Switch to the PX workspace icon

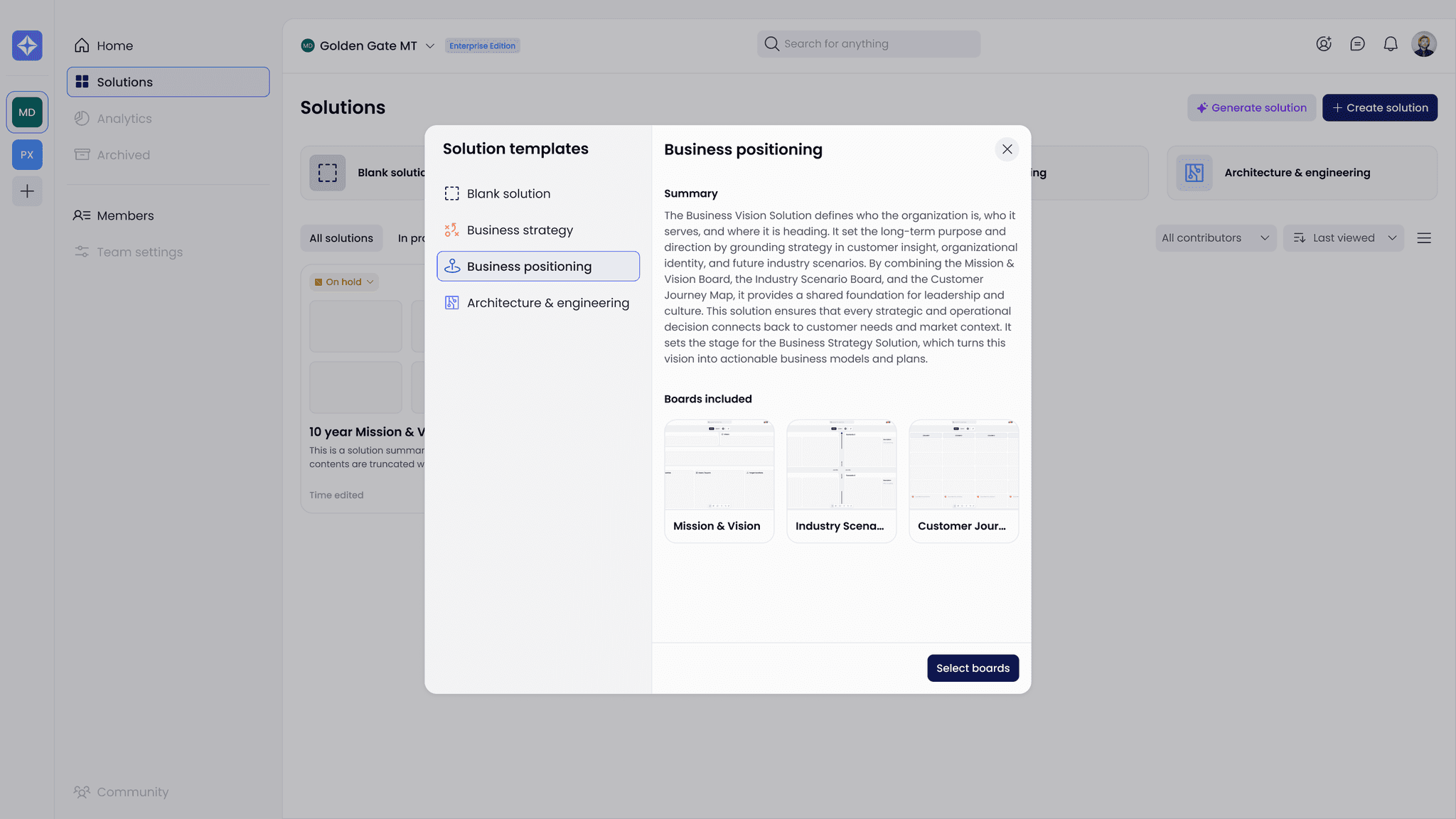tap(27, 155)
